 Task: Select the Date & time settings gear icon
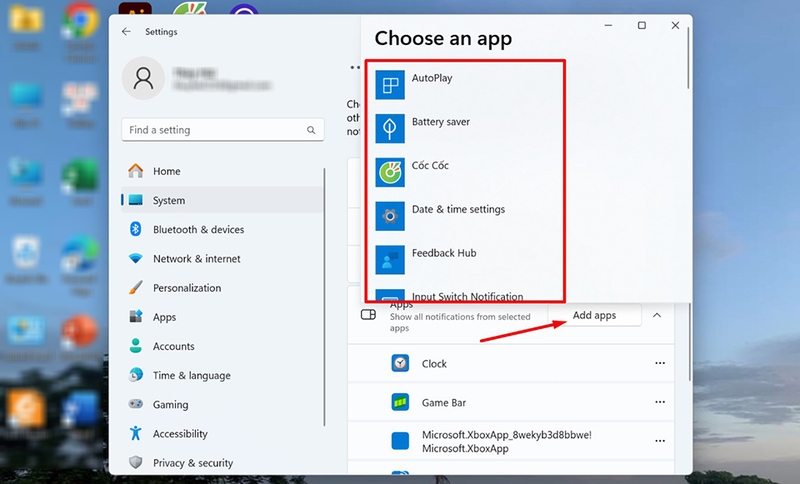click(390, 216)
